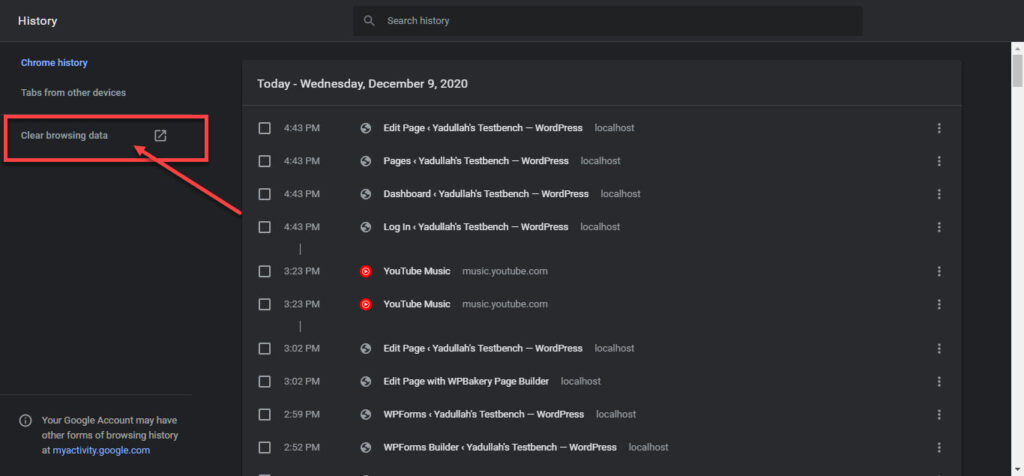Click the vertical scrollbar thumb
Screen dimensions: 1024x476
[x=1017, y=71]
